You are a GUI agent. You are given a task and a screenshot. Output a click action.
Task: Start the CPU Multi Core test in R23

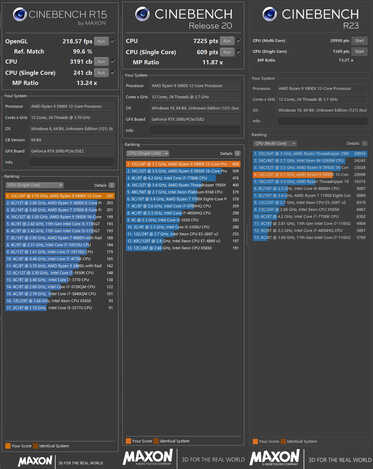click(x=359, y=41)
